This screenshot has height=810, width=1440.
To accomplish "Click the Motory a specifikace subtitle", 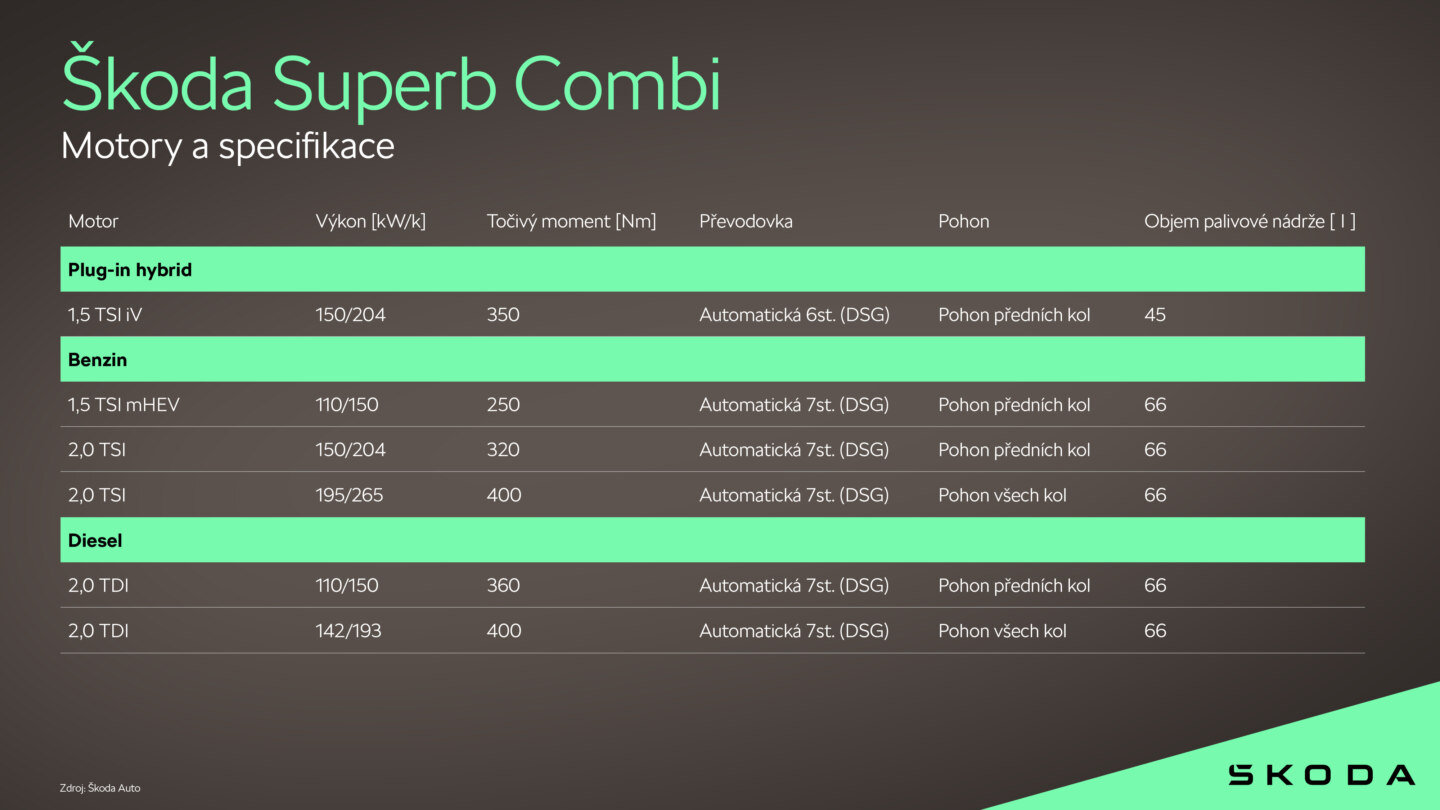I will (228, 147).
